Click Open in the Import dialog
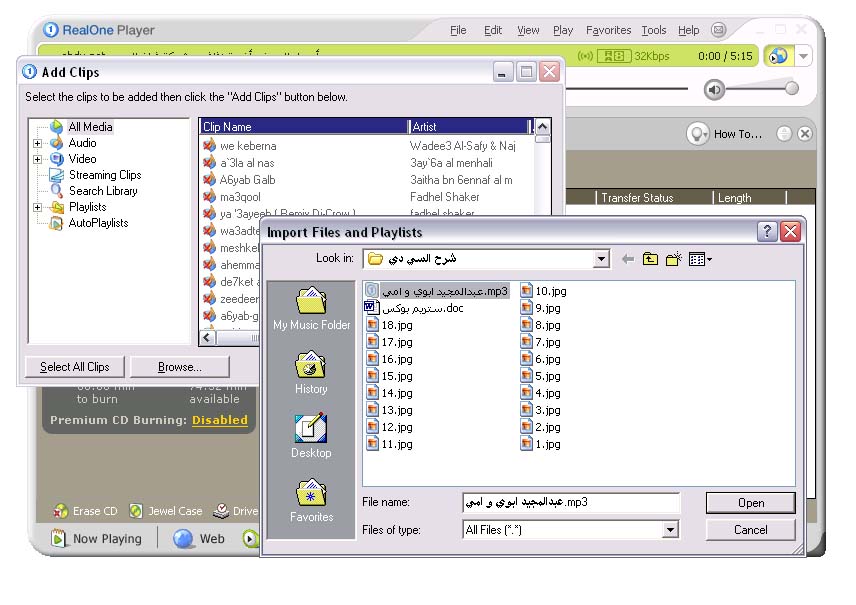Viewport: 856px width, 605px height. point(751,503)
